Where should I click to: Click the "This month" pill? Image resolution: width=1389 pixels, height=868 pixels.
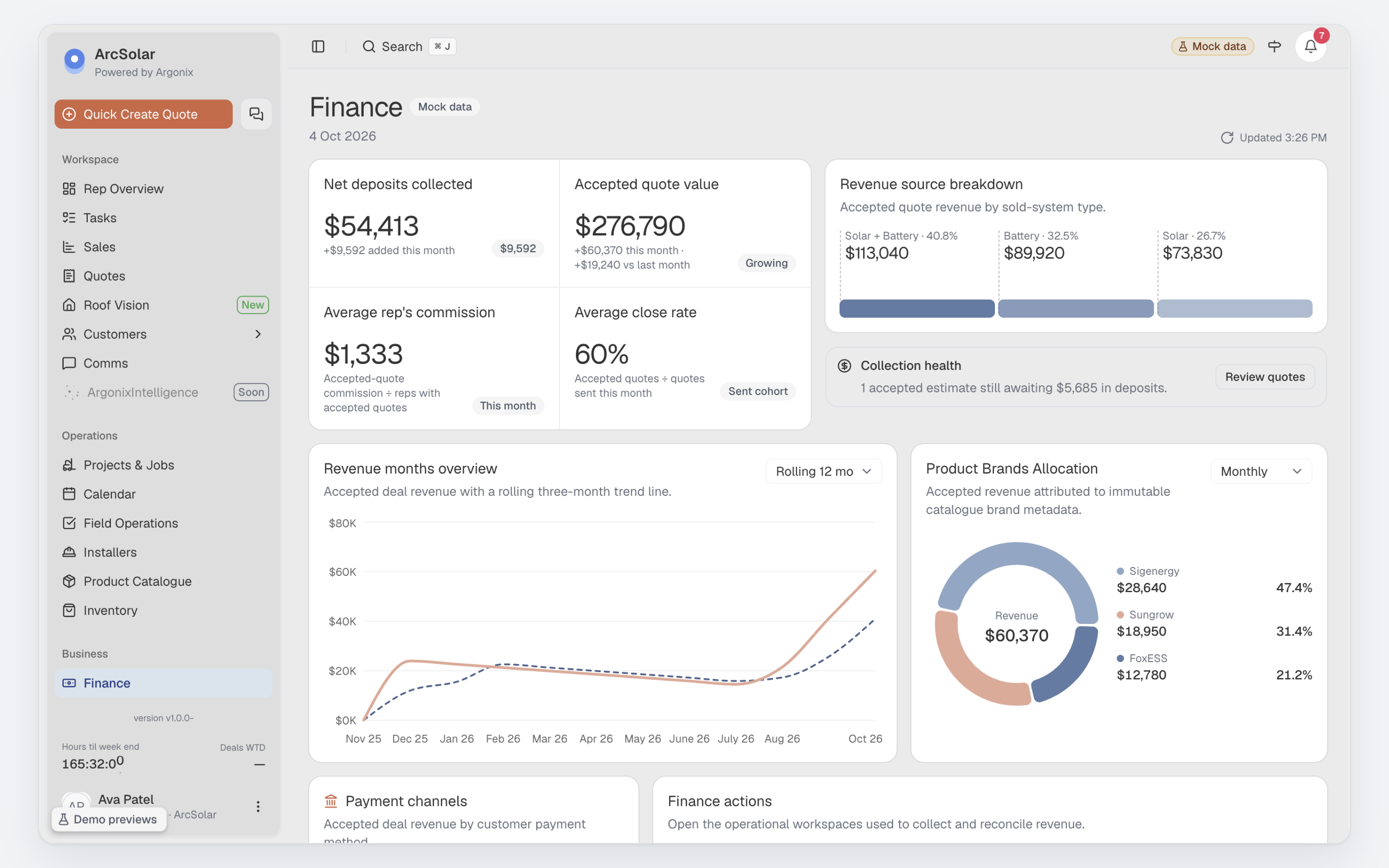(508, 406)
